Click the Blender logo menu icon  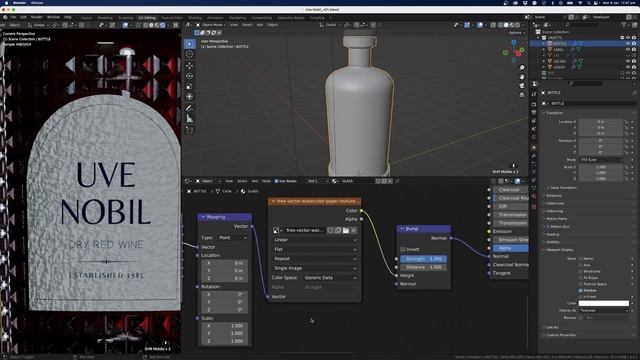(5, 17)
